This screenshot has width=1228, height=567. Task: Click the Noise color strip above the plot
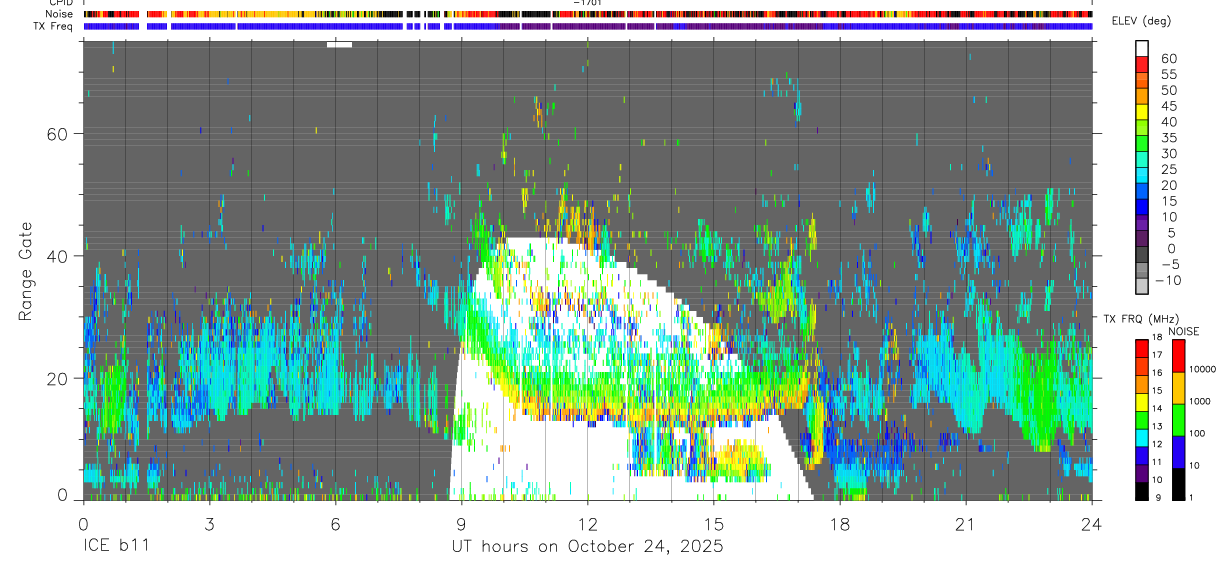[588, 14]
